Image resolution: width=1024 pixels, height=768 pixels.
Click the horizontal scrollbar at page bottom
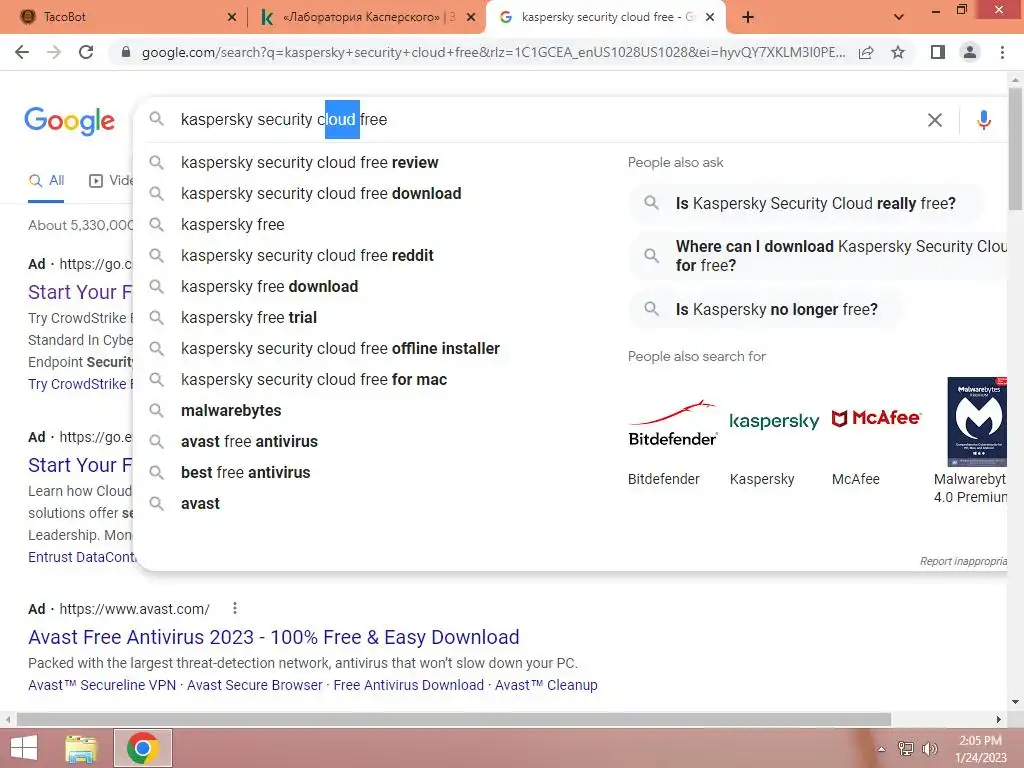tap(454, 719)
